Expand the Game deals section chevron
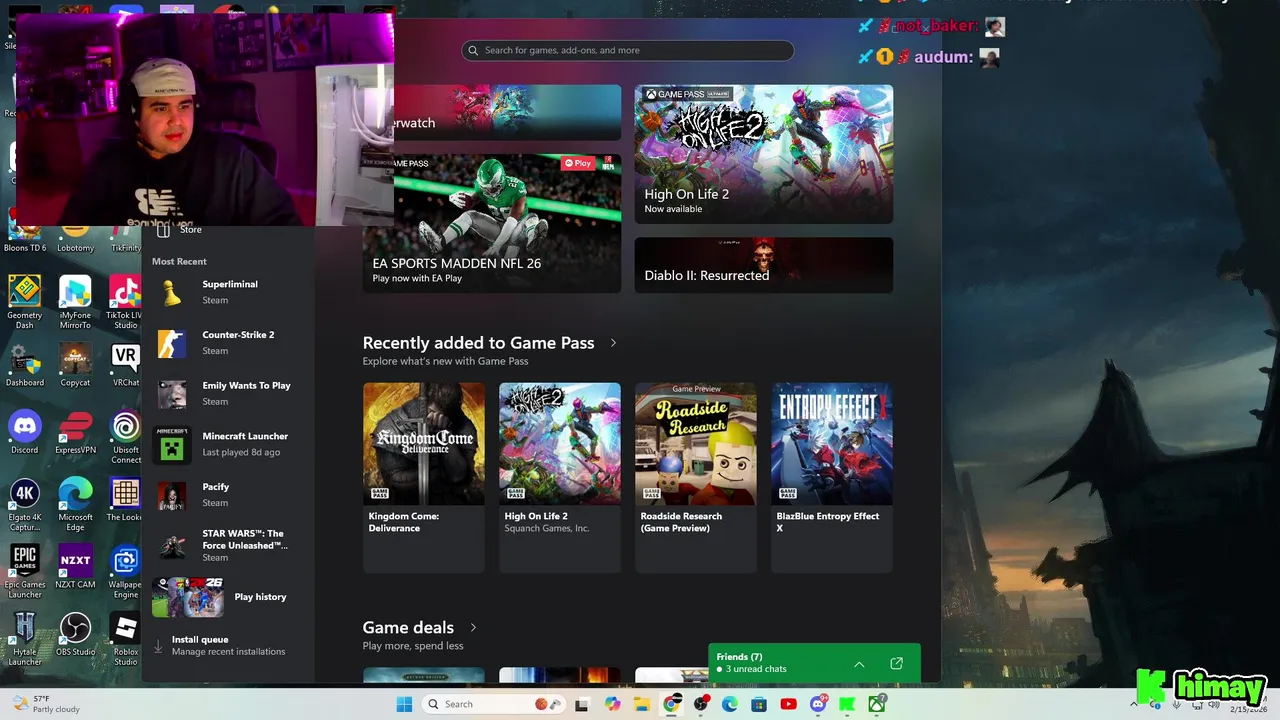Image resolution: width=1280 pixels, height=720 pixels. 473,628
